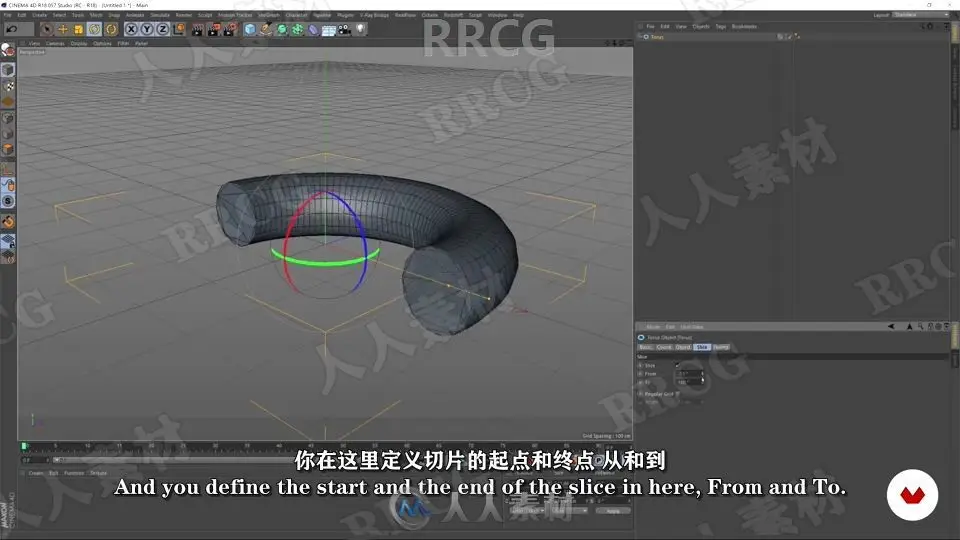Select the Points mode icon
Viewport: 960px width, 540px height.
tap(8, 118)
